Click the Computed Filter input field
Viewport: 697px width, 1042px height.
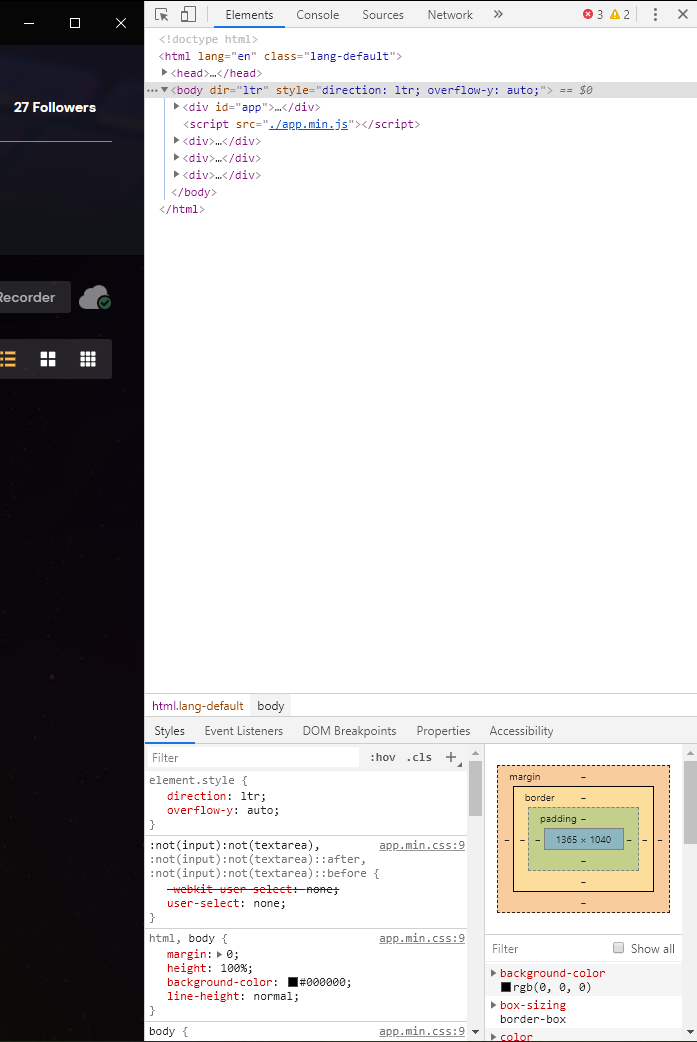pyautogui.click(x=548, y=949)
